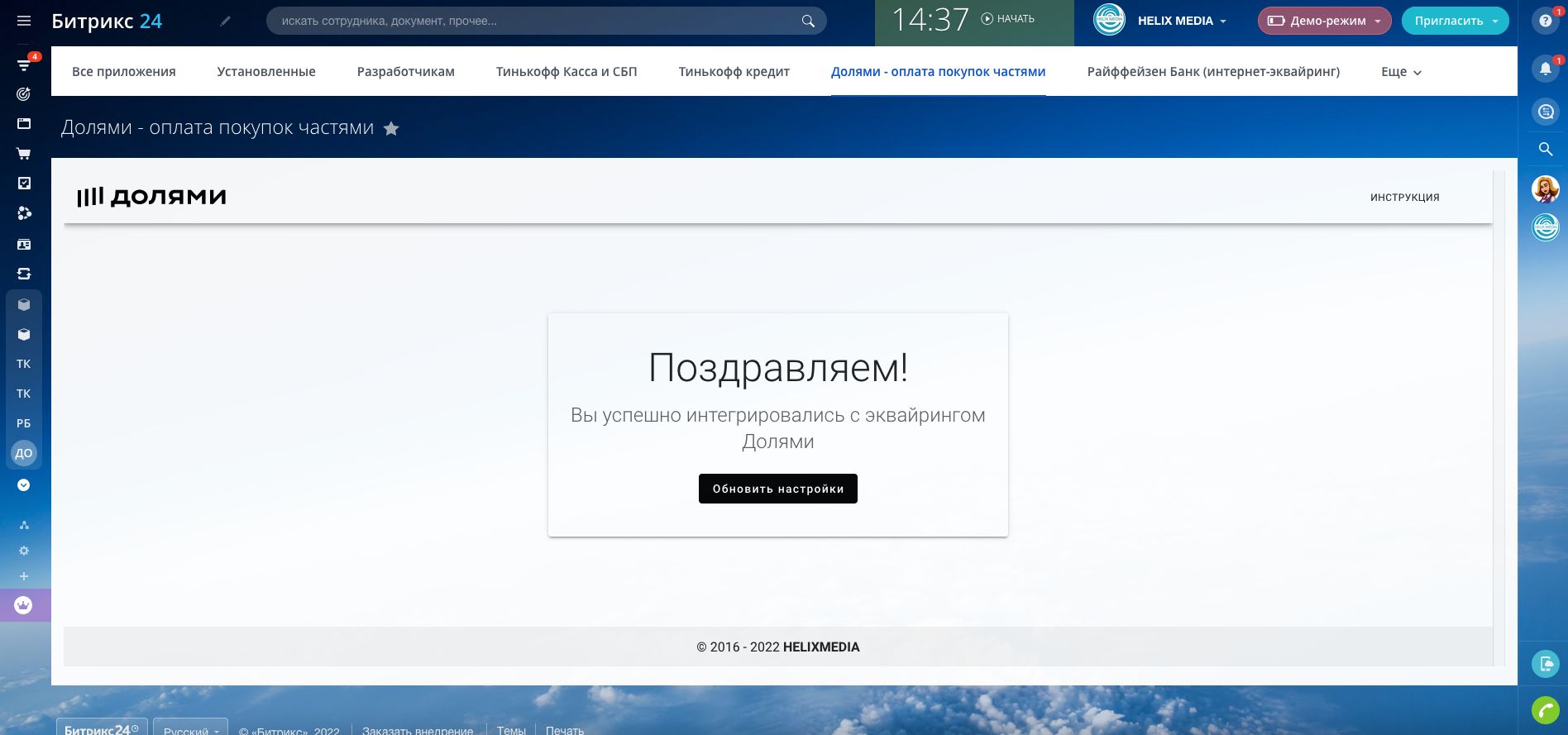Click НАЧАТЬ to start the workday
The width and height of the screenshot is (1568, 735).
[1007, 19]
